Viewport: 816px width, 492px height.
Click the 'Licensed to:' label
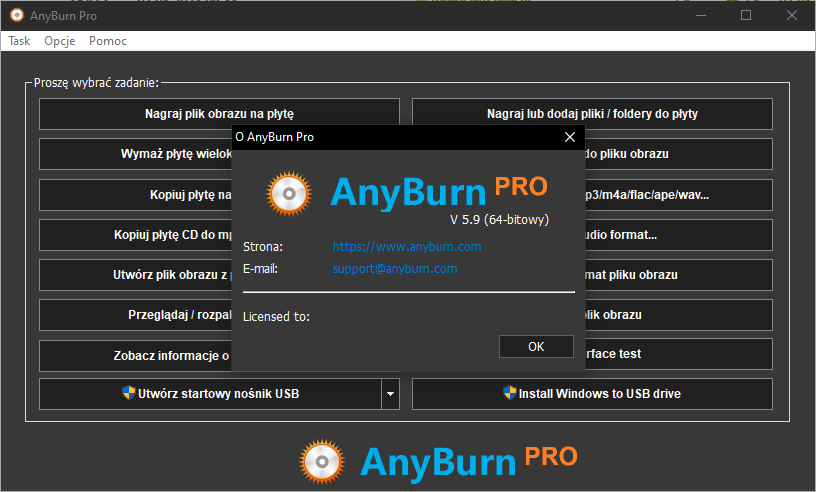point(276,317)
